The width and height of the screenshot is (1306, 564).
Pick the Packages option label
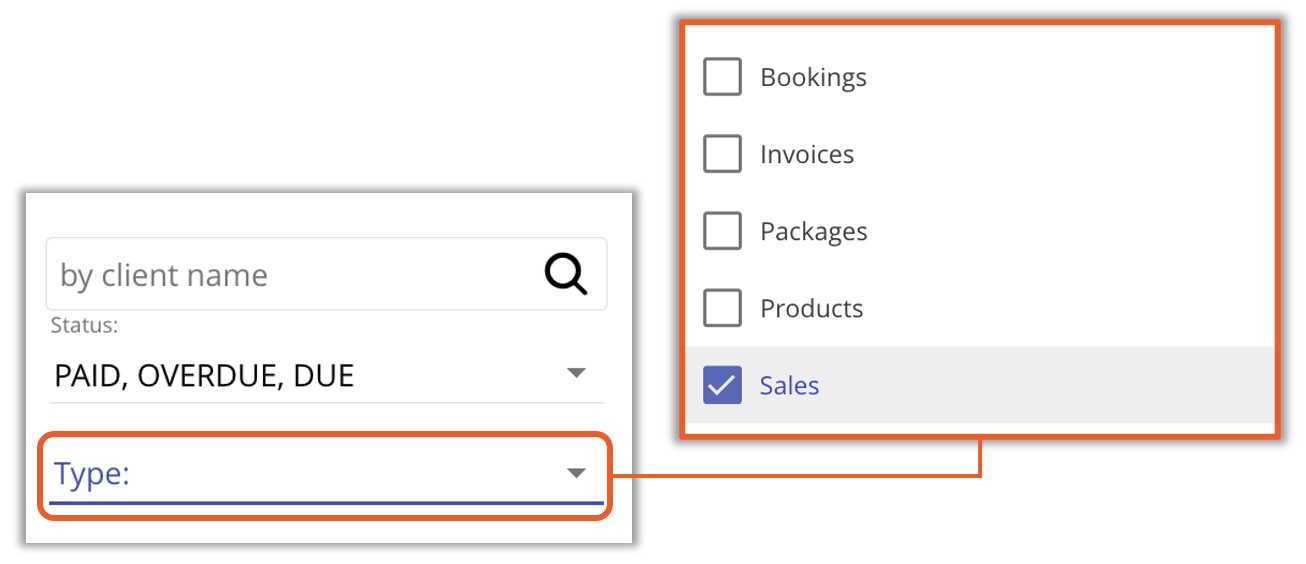click(x=813, y=231)
